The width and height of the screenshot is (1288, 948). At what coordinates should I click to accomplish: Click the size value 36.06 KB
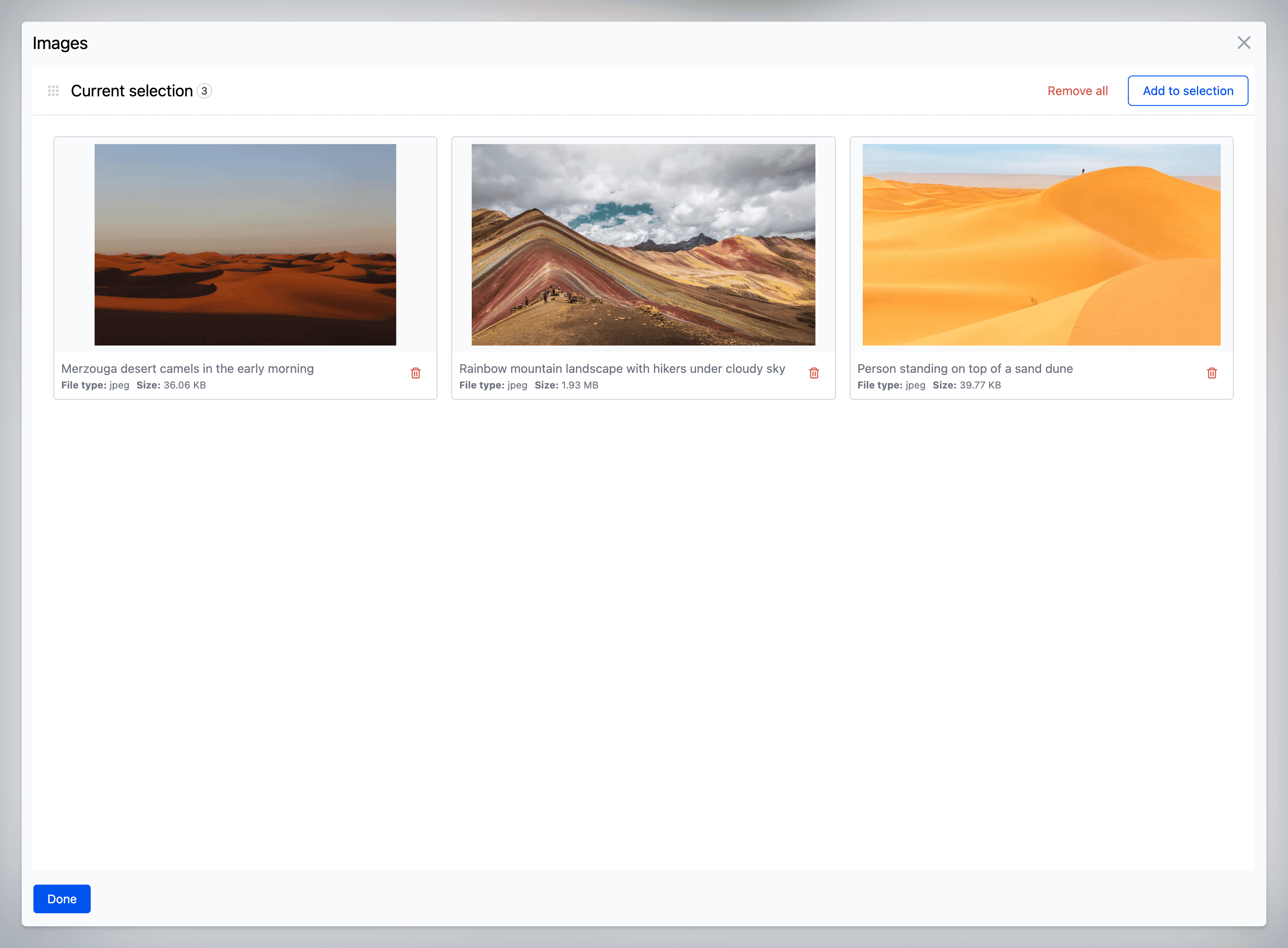click(x=185, y=385)
